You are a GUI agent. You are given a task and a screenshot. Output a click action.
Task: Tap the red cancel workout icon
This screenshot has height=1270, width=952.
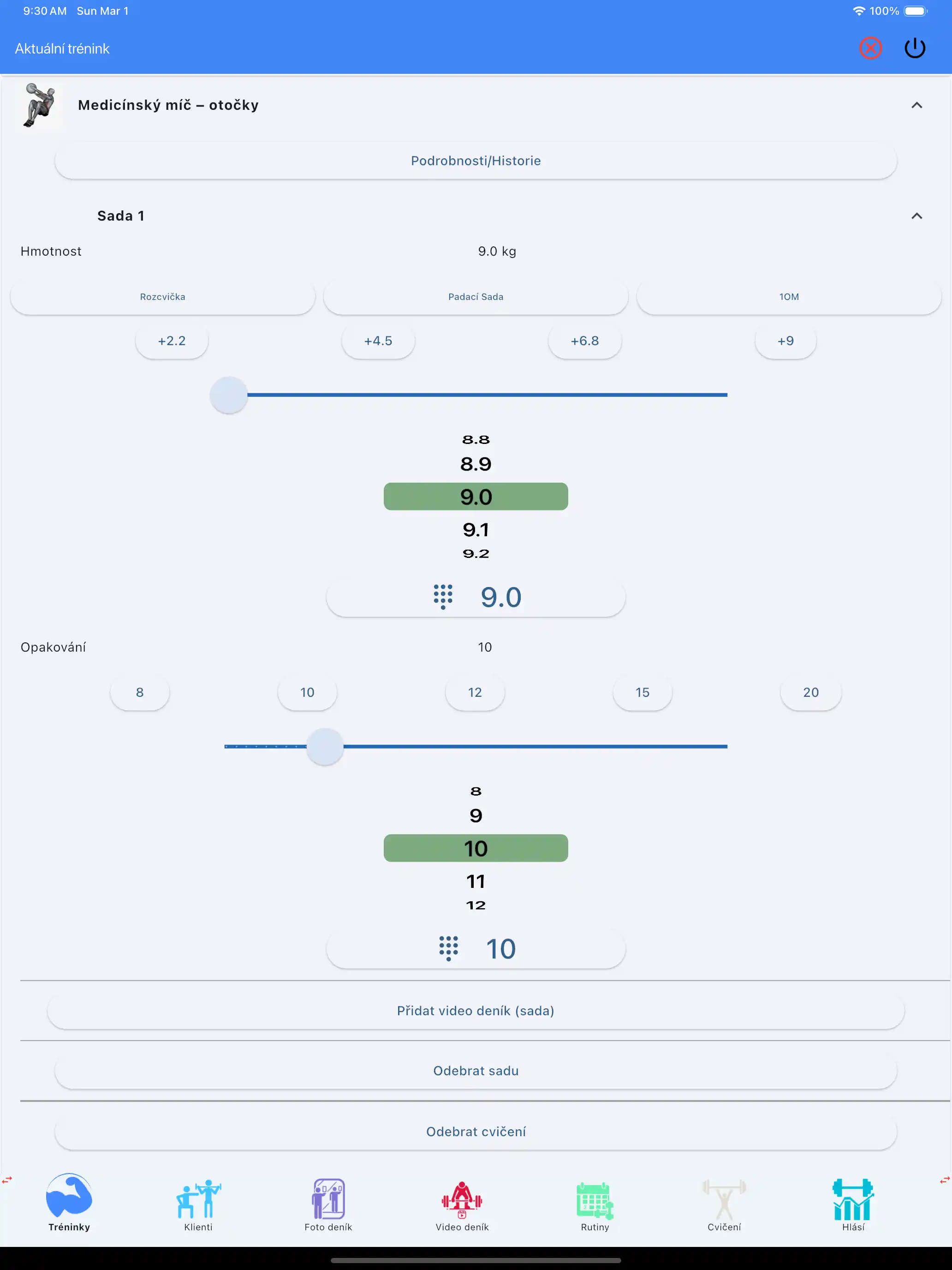click(870, 48)
